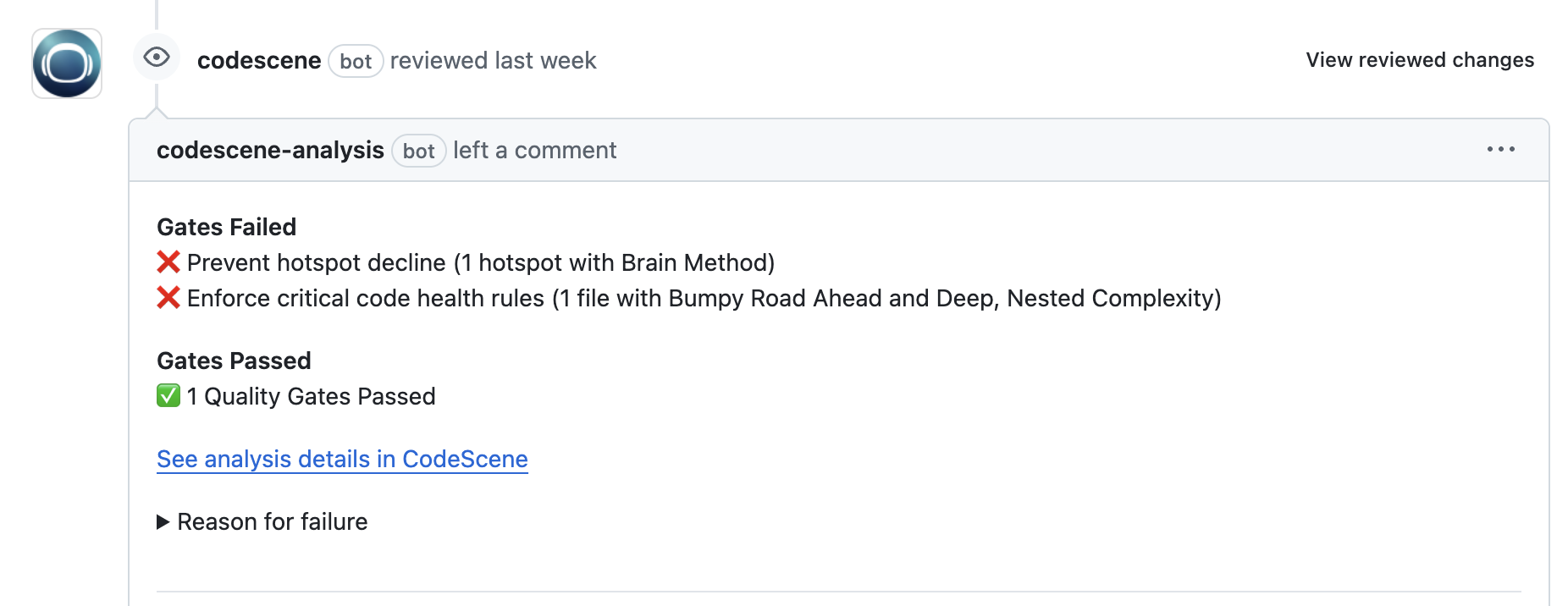The image size is (1568, 606).
Task: Click the bot badge next to codescene
Action: coord(356,61)
